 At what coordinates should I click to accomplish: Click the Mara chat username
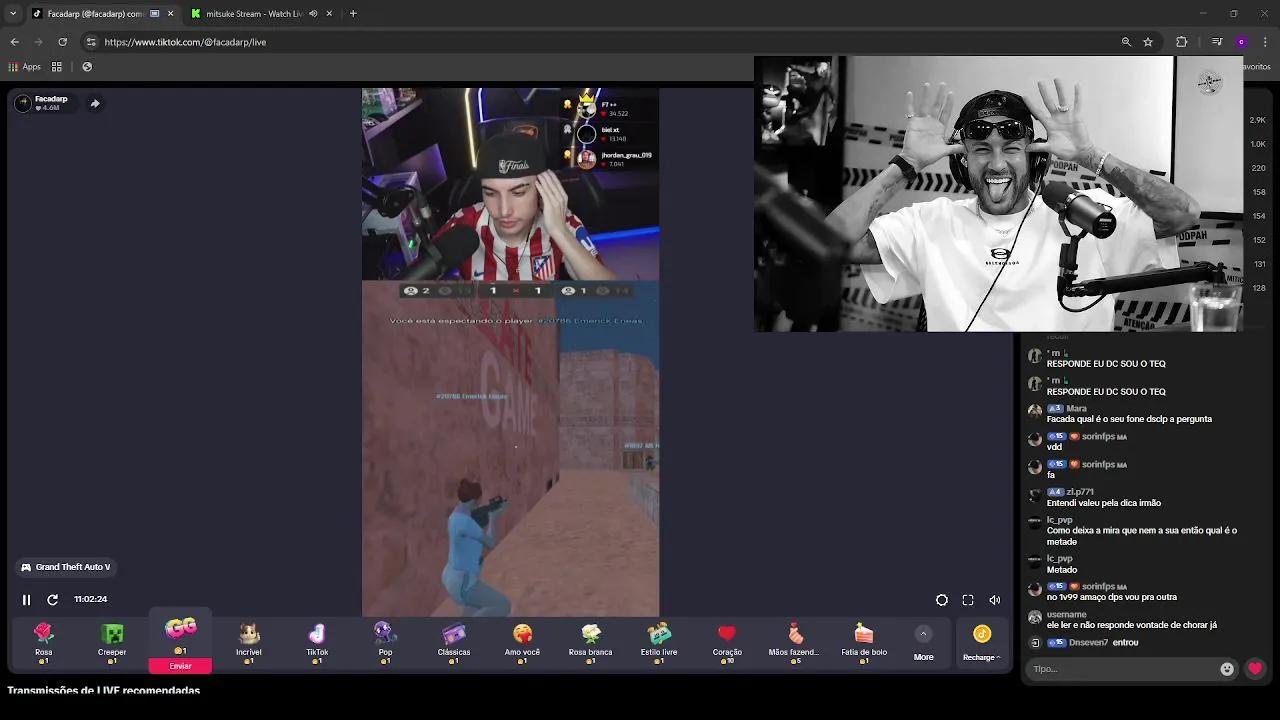(x=1076, y=409)
